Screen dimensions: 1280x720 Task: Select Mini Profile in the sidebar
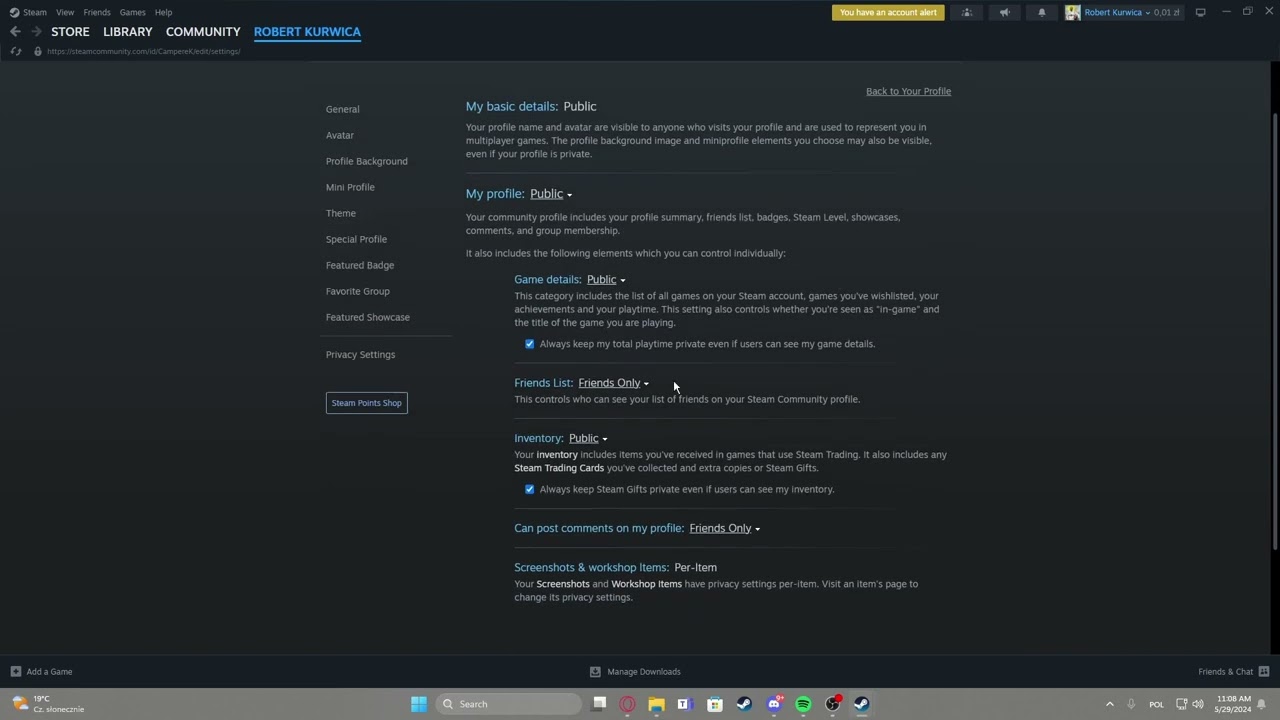[x=350, y=187]
